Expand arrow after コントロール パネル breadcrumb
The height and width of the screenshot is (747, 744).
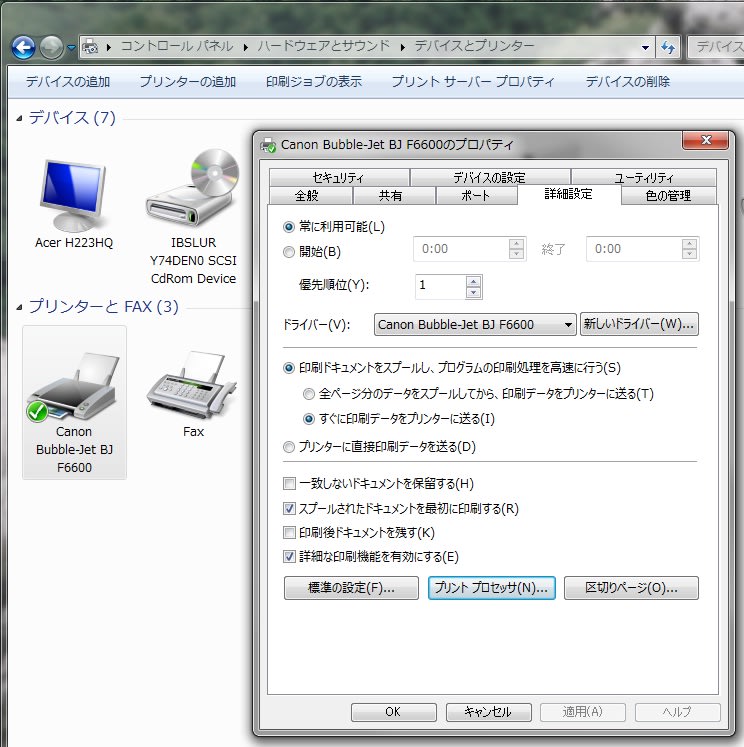click(x=245, y=47)
